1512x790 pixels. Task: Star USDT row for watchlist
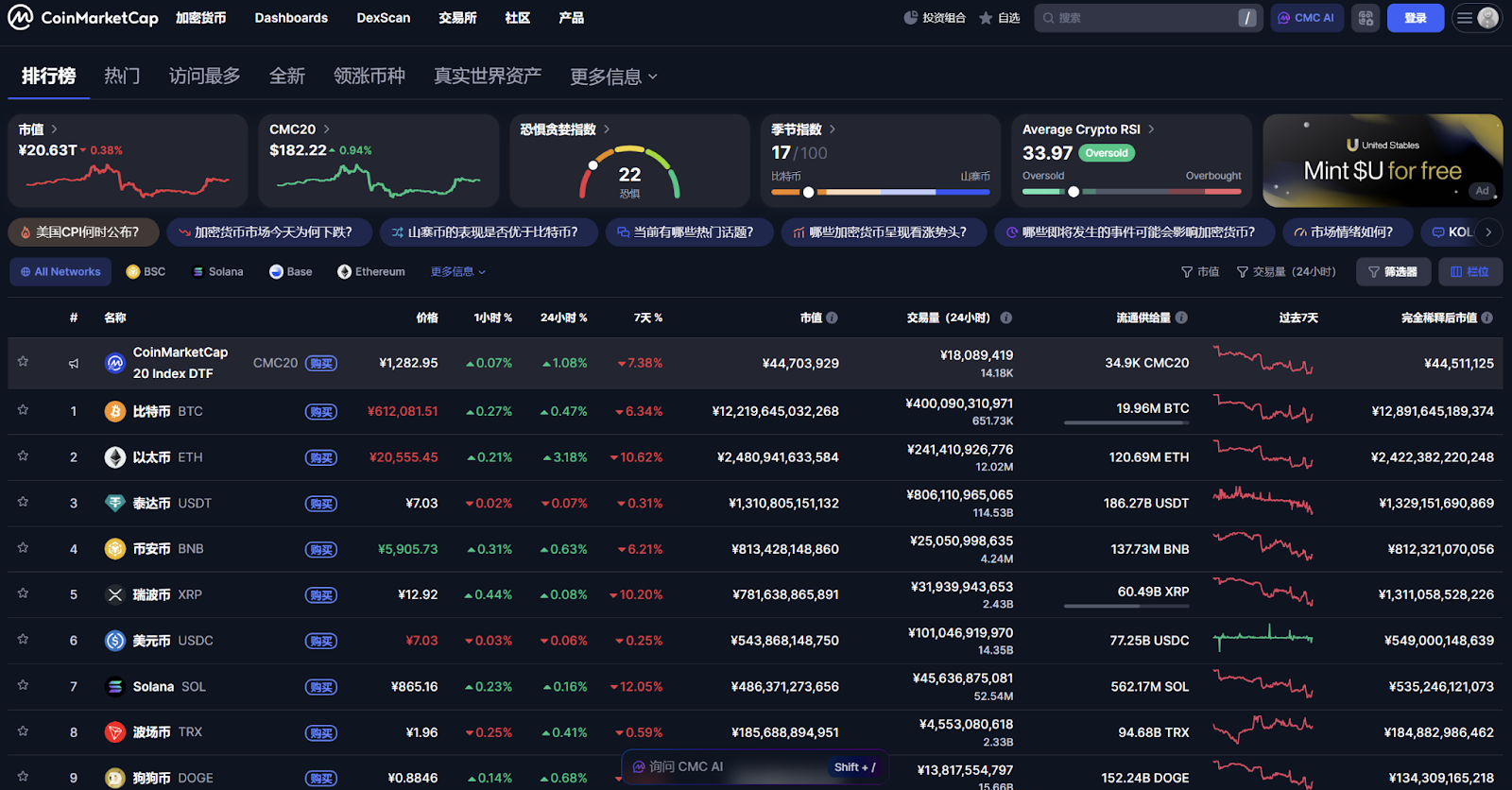(x=23, y=501)
